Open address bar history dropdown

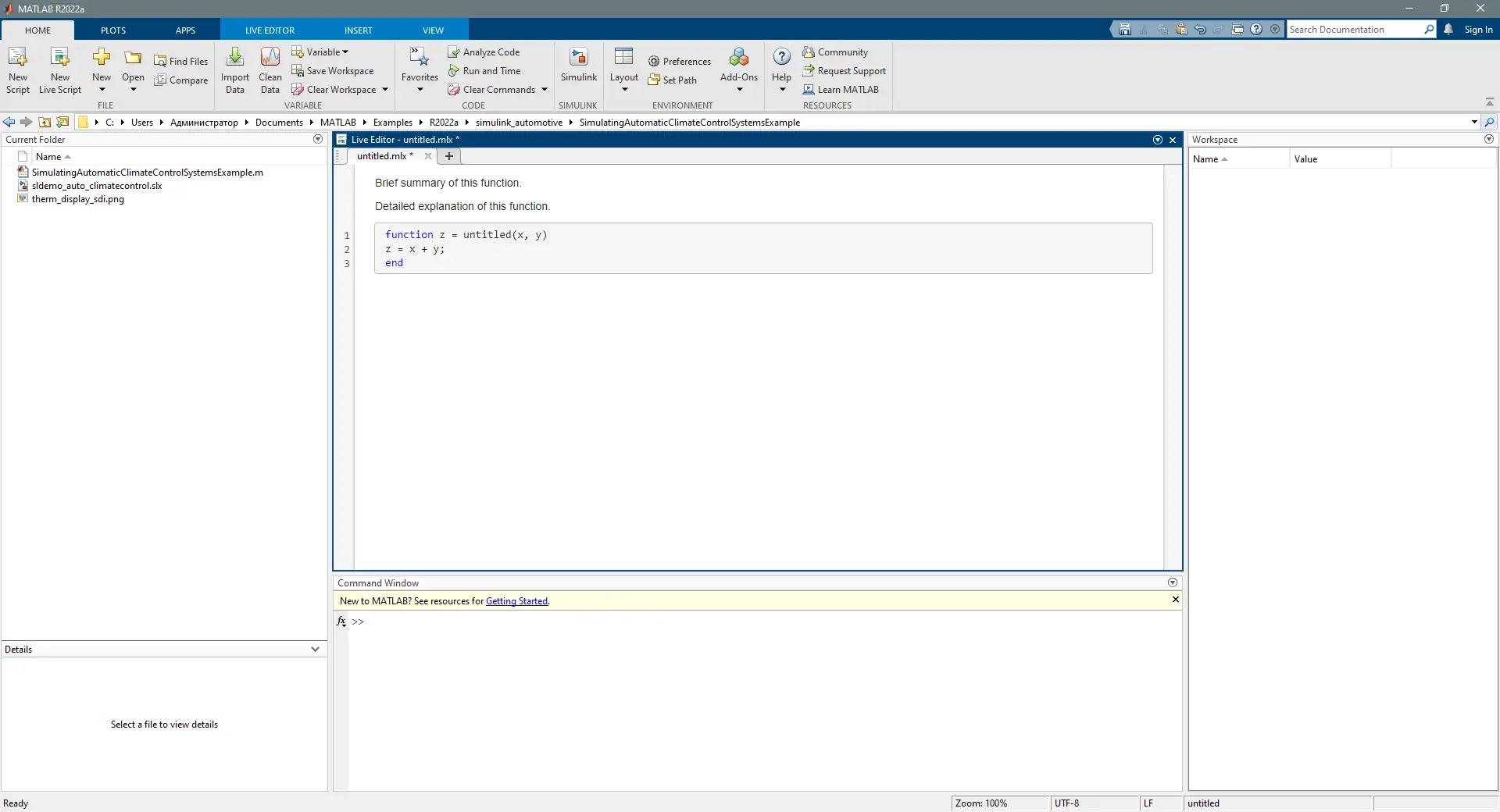pos(1474,122)
